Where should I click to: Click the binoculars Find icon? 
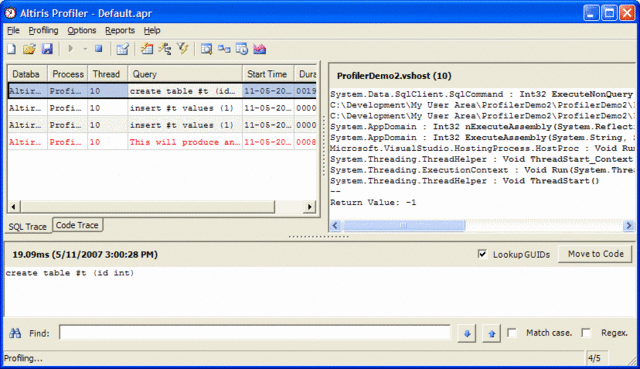[x=15, y=333]
